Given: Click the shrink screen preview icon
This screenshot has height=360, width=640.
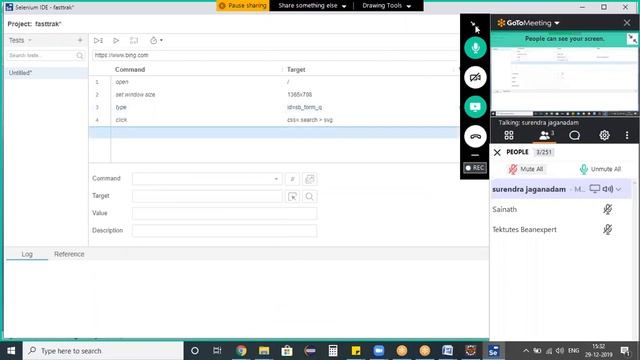Looking at the screenshot, I should 632,39.
